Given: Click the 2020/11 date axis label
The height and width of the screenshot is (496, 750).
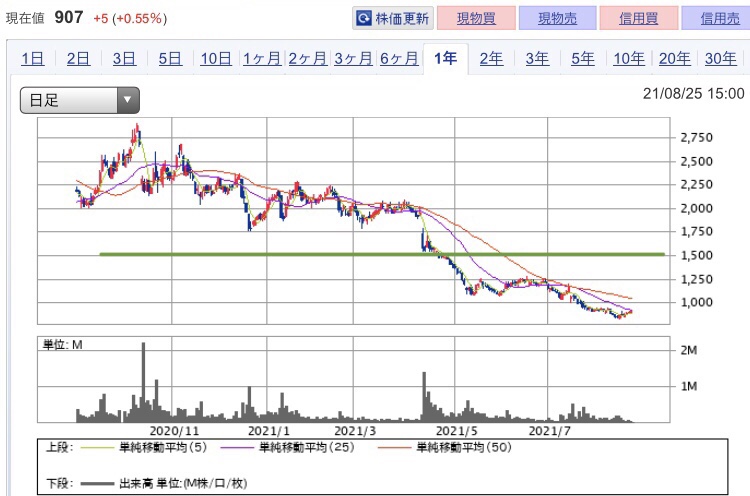Looking at the screenshot, I should tap(174, 431).
